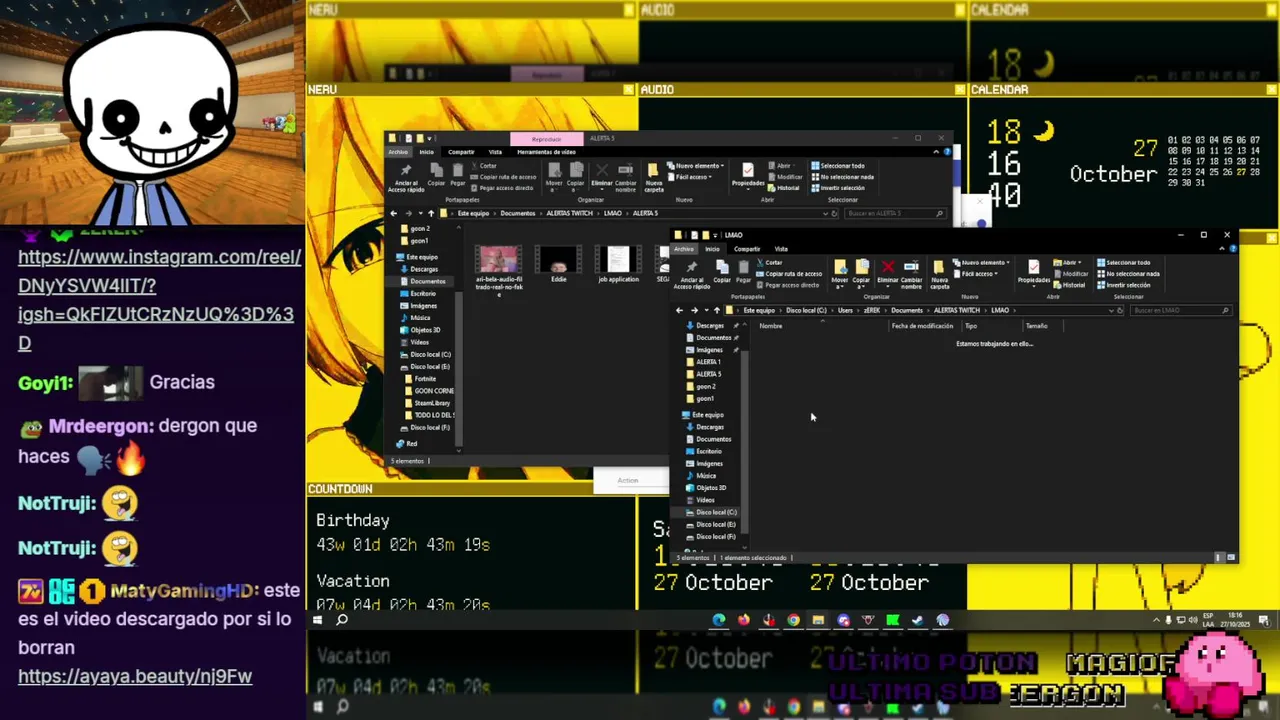This screenshot has width=1280, height=720.
Task: Open Microsoft Edge from taskbar
Action: click(718, 620)
